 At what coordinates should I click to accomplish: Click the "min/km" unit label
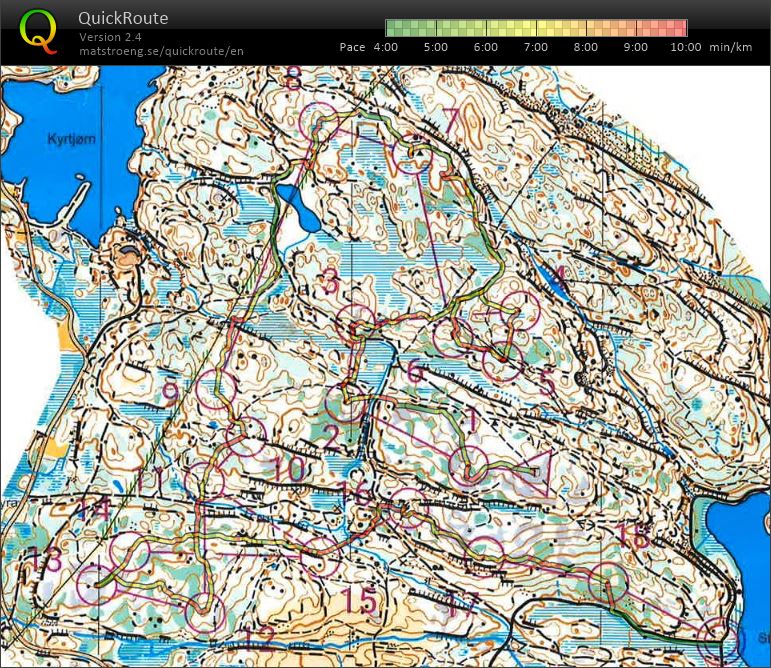(x=731, y=47)
